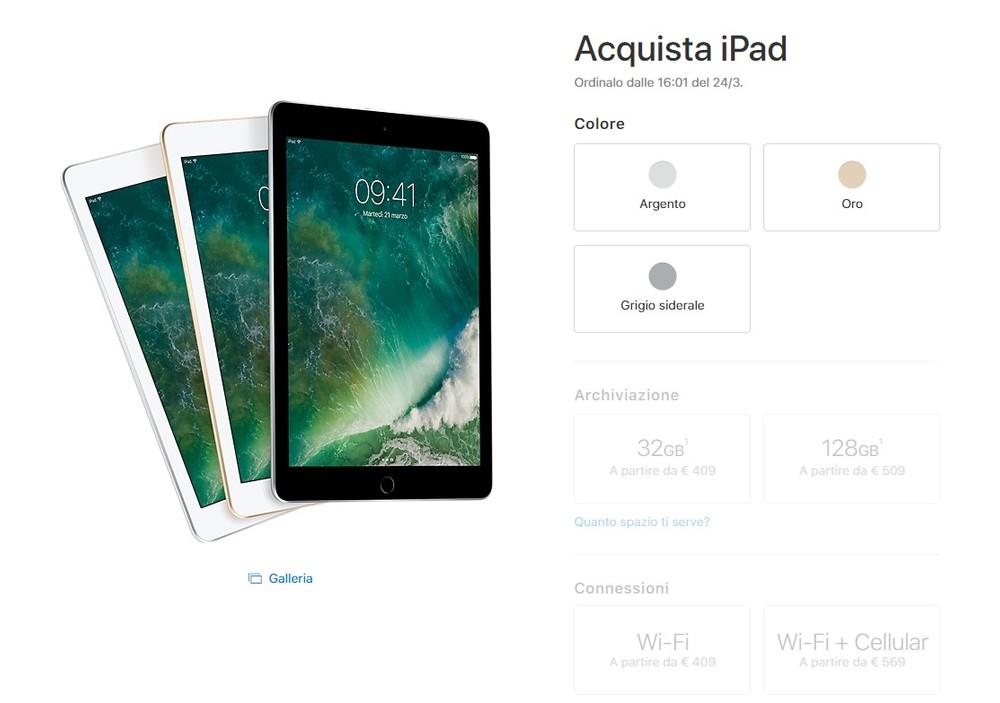Screen dimensions: 1000x703
Task: Open the Galleria link
Action: coord(290,579)
